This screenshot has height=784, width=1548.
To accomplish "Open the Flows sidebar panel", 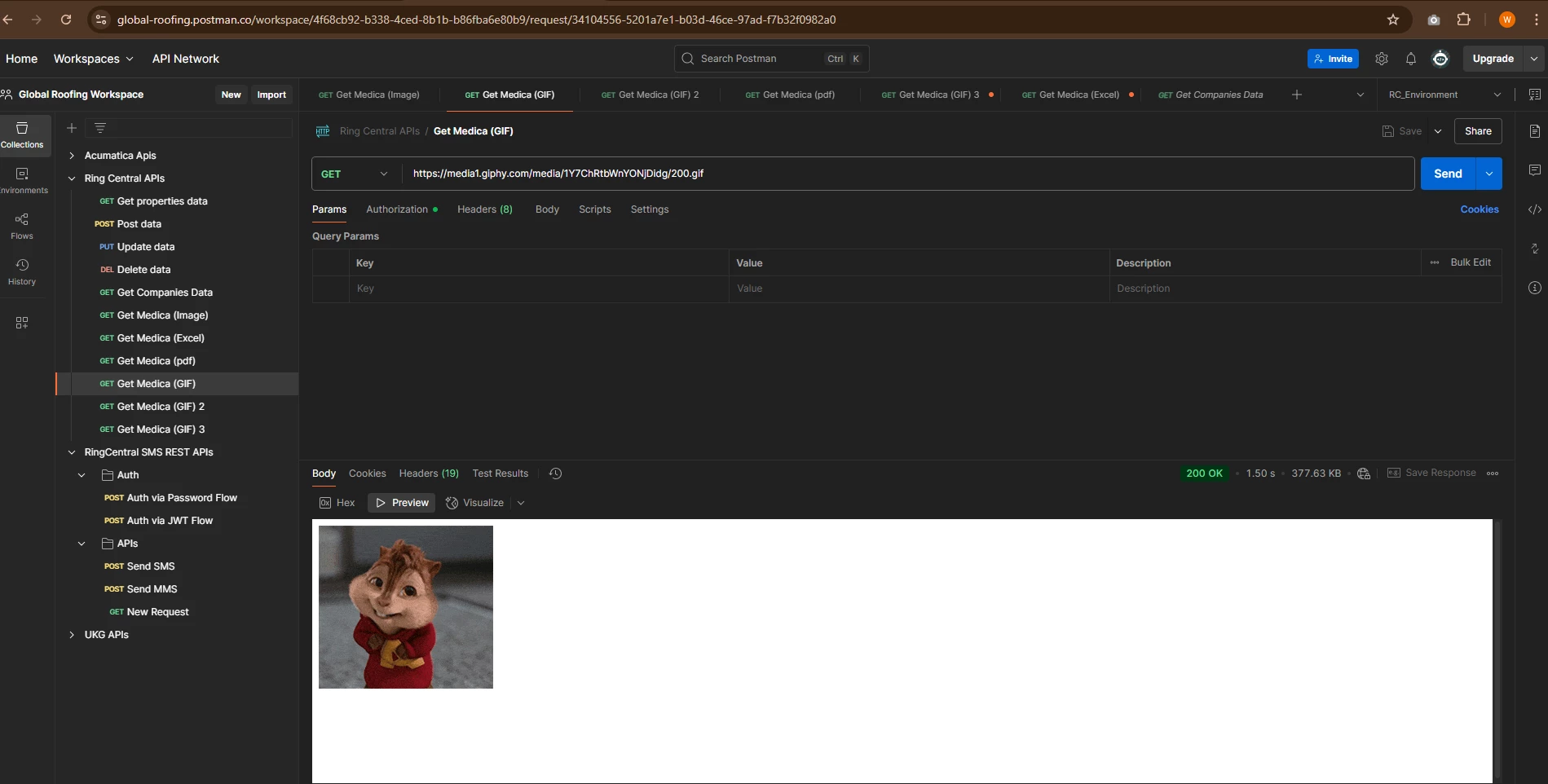I will 22,226.
